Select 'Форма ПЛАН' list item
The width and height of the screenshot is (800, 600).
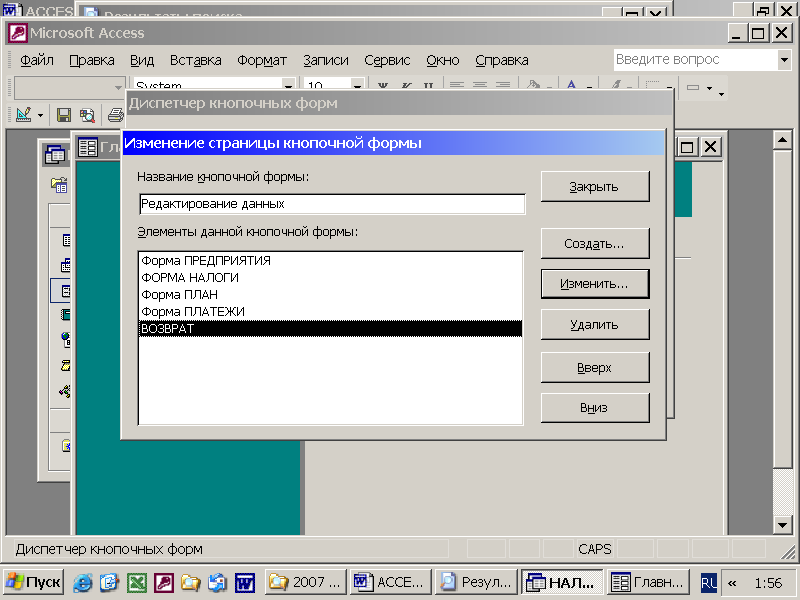tap(331, 294)
